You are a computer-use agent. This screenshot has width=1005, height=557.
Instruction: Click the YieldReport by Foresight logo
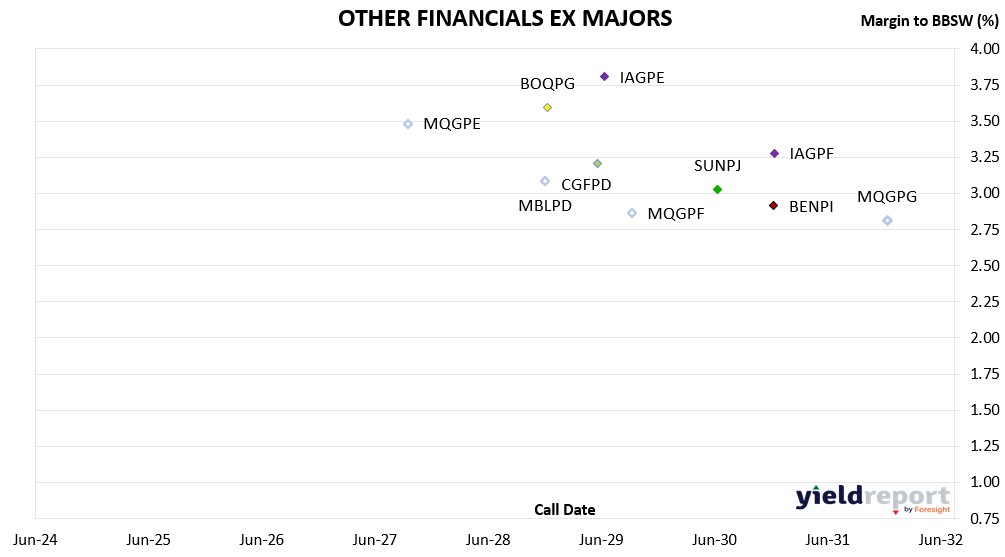[872, 497]
